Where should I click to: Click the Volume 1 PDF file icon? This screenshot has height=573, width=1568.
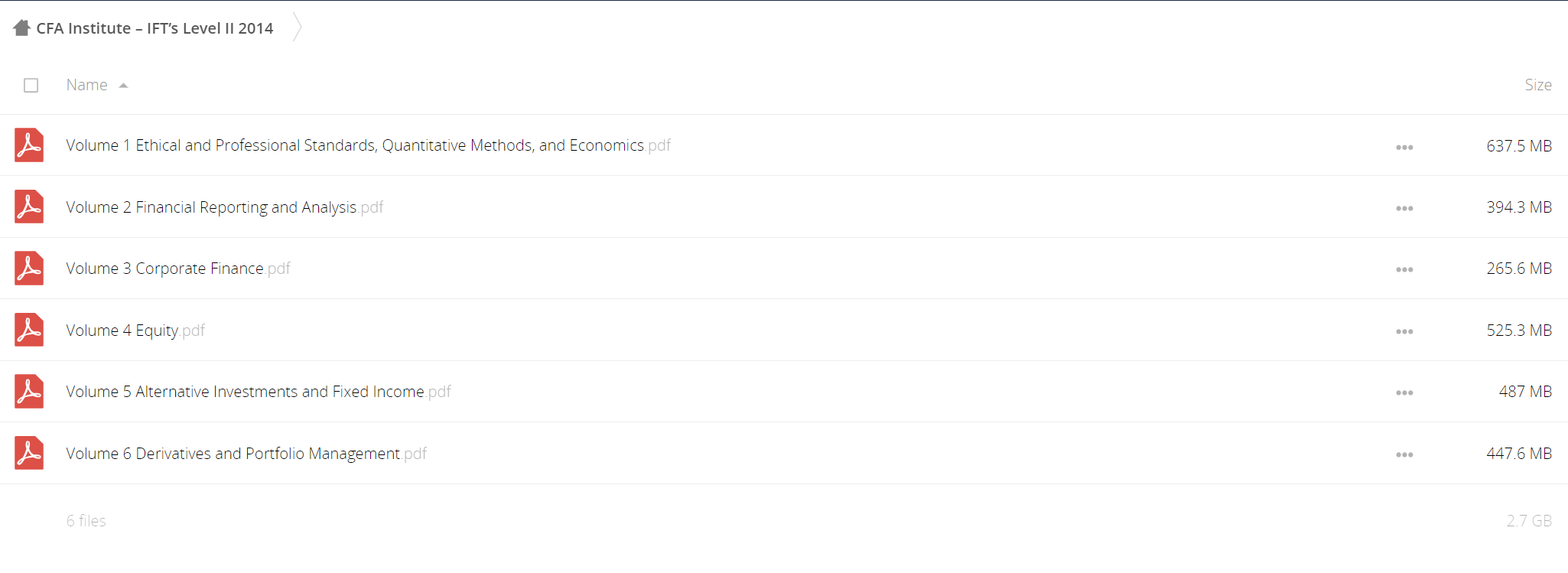point(29,145)
